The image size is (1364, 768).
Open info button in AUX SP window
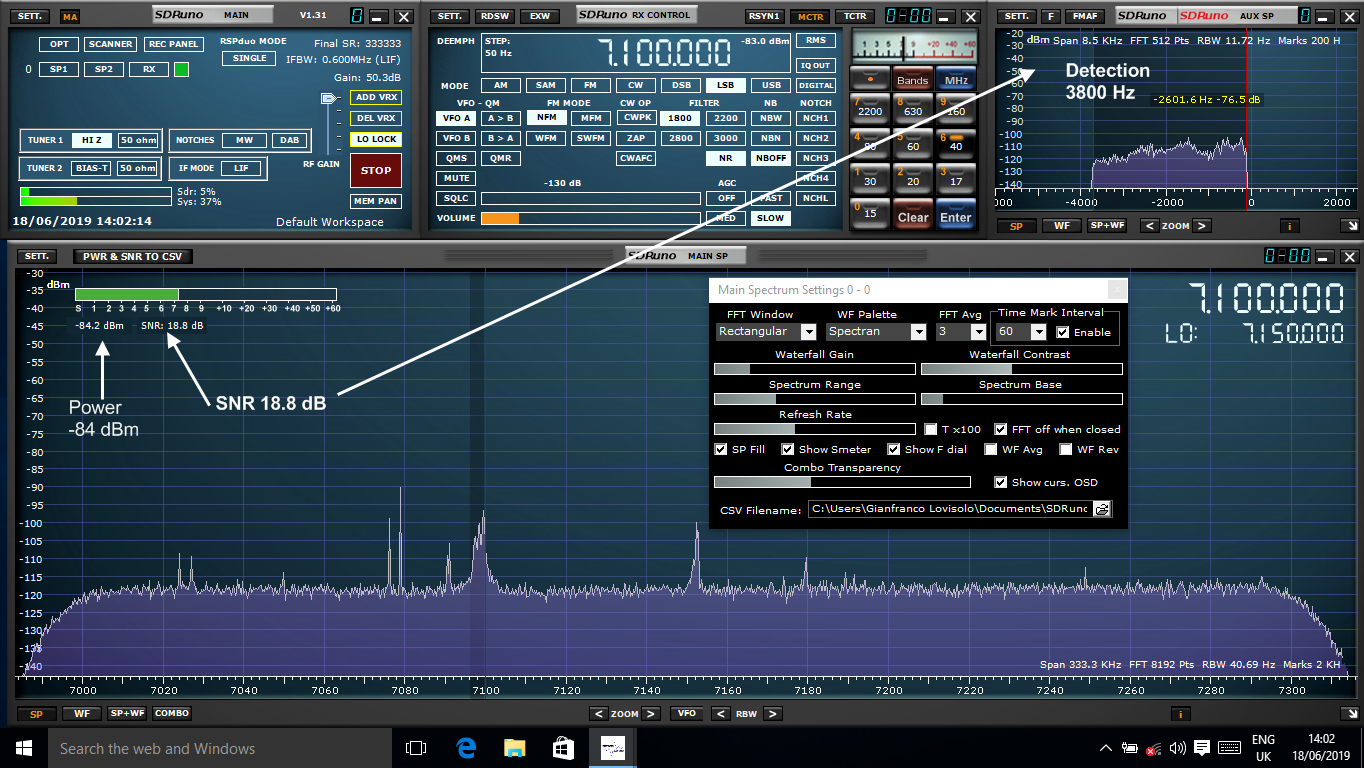[1289, 226]
